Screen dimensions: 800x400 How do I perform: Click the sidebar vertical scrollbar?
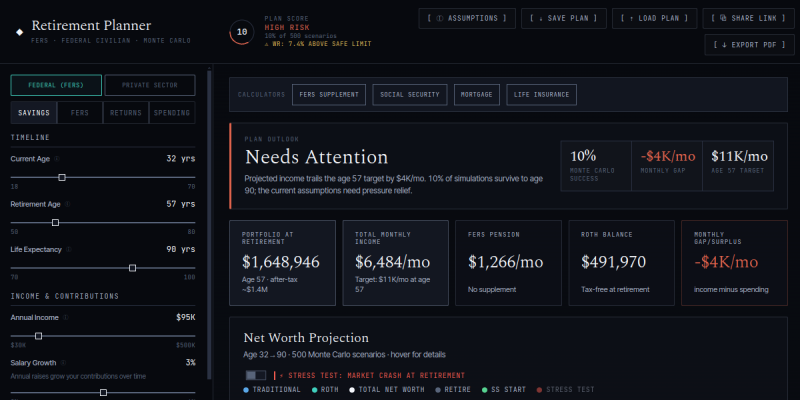[209, 224]
